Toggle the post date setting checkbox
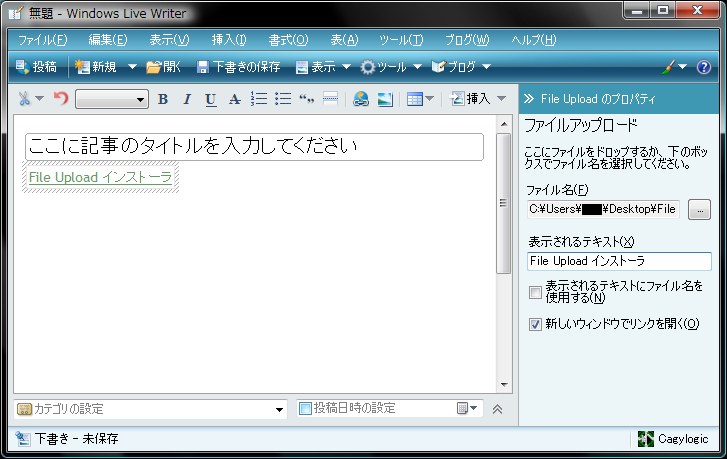 pyautogui.click(x=306, y=408)
